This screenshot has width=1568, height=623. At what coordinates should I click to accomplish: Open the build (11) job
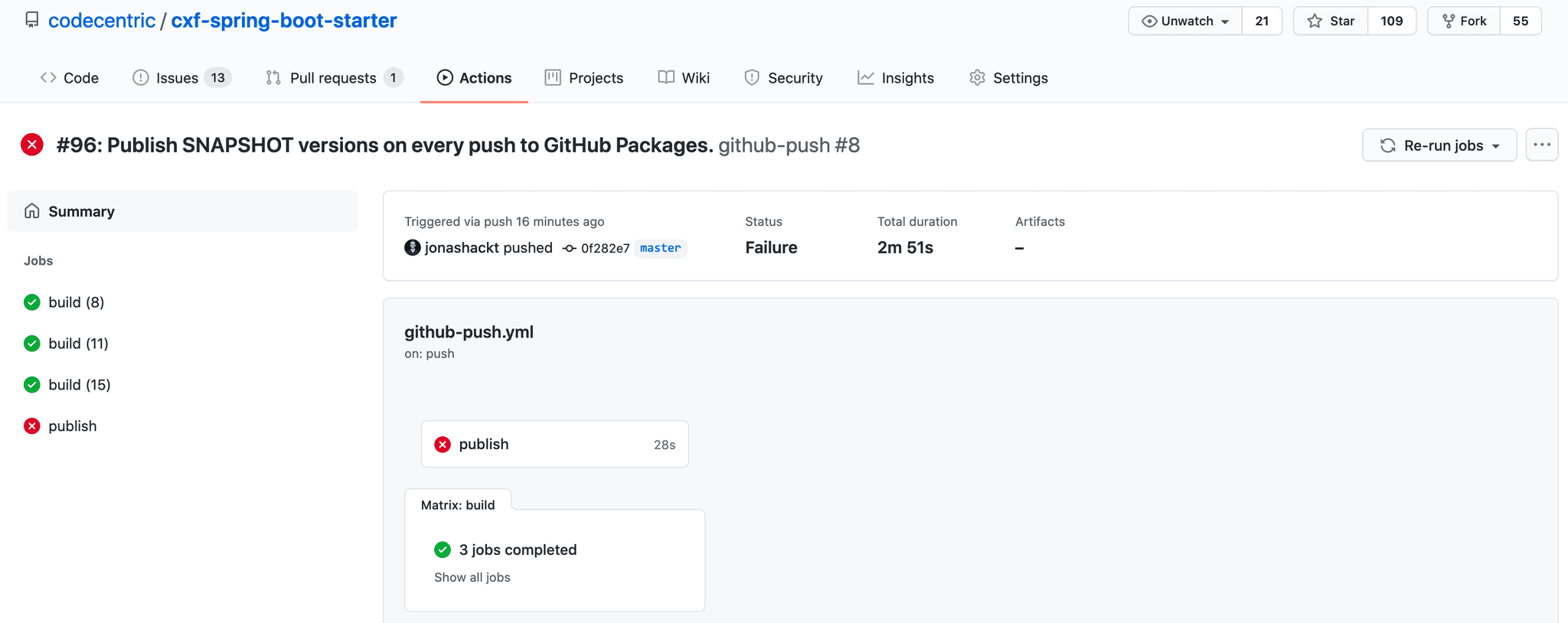point(78,344)
